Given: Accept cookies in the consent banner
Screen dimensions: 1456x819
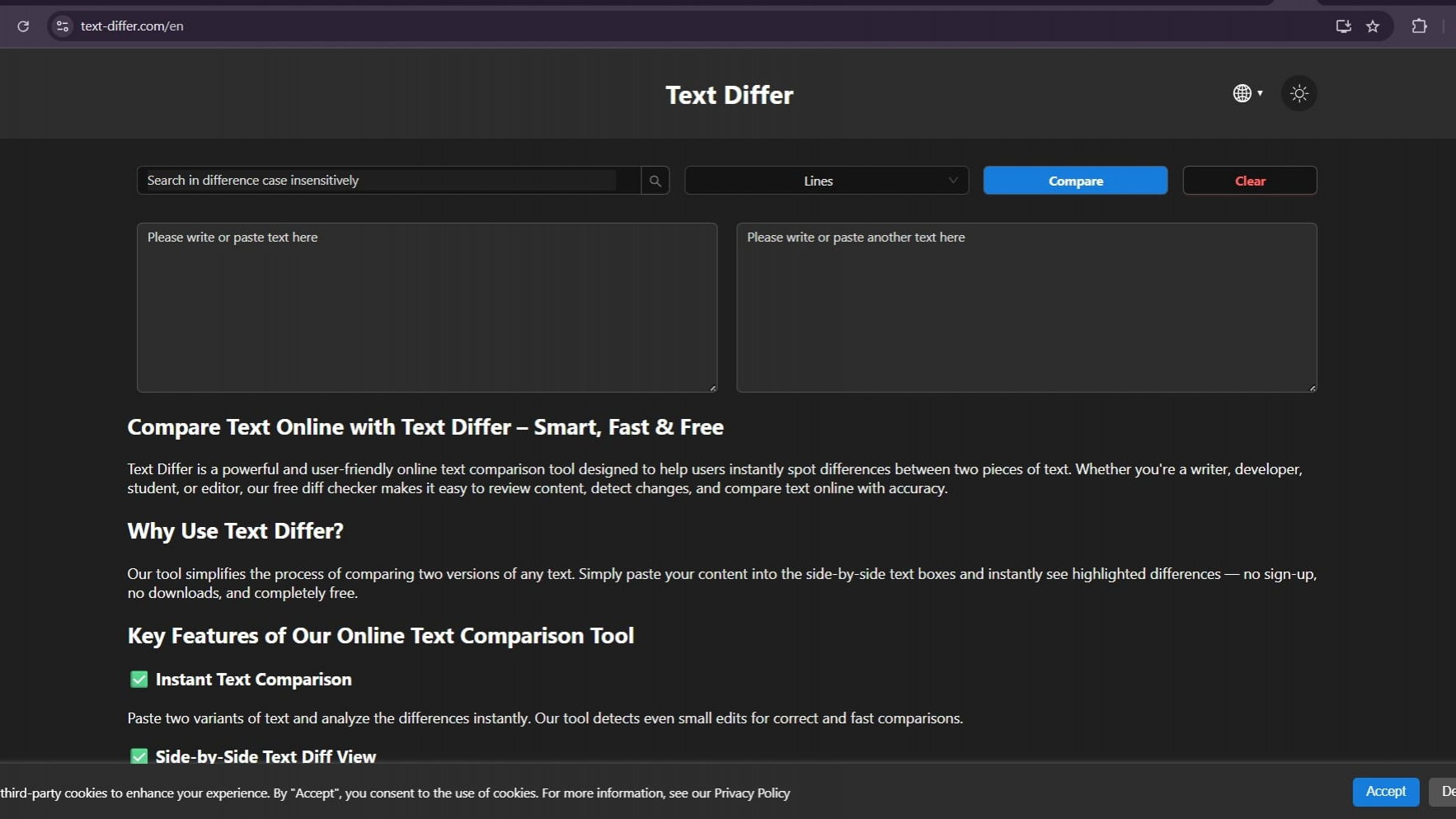Looking at the screenshot, I should coord(1385,792).
